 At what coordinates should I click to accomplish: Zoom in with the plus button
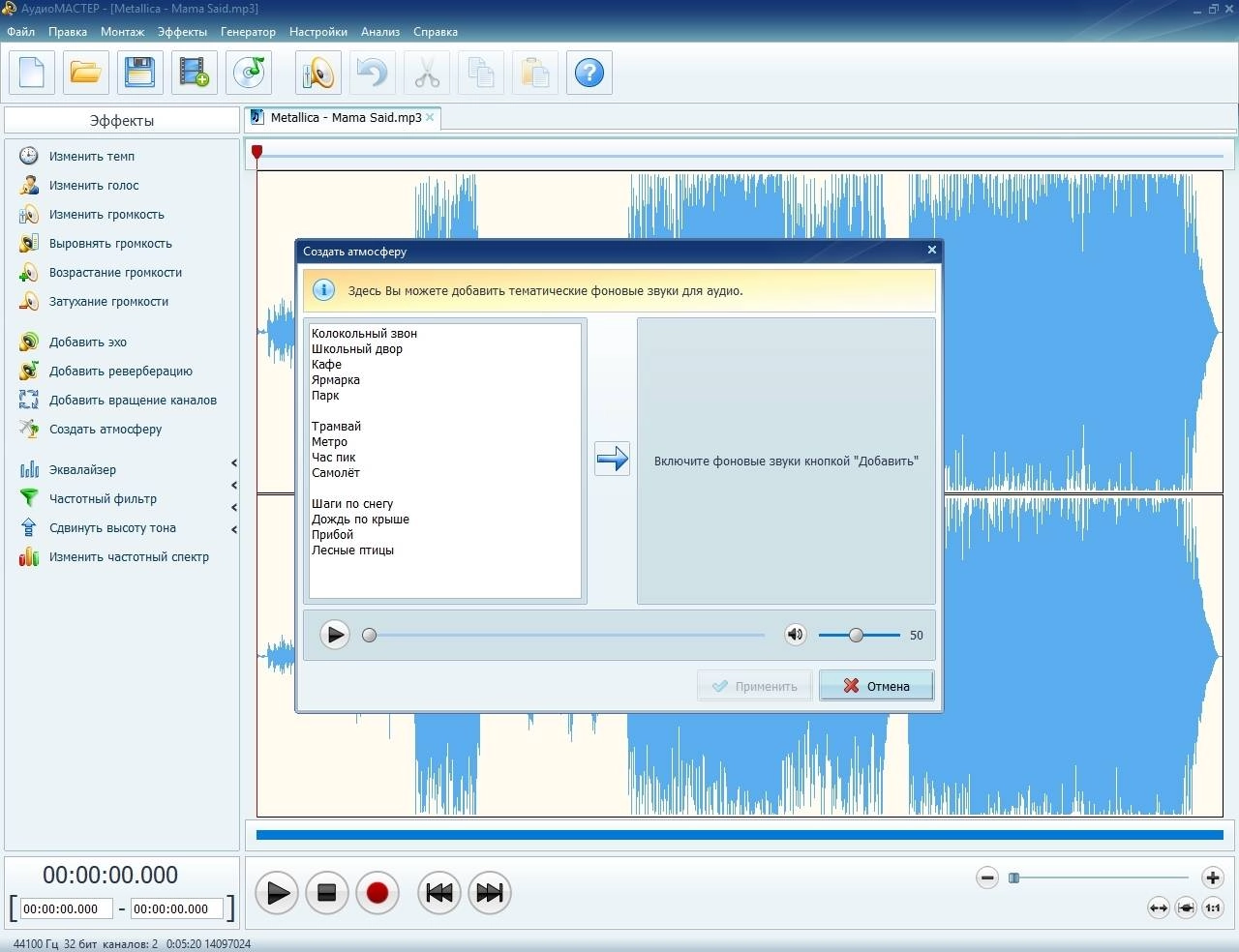coord(1213,878)
